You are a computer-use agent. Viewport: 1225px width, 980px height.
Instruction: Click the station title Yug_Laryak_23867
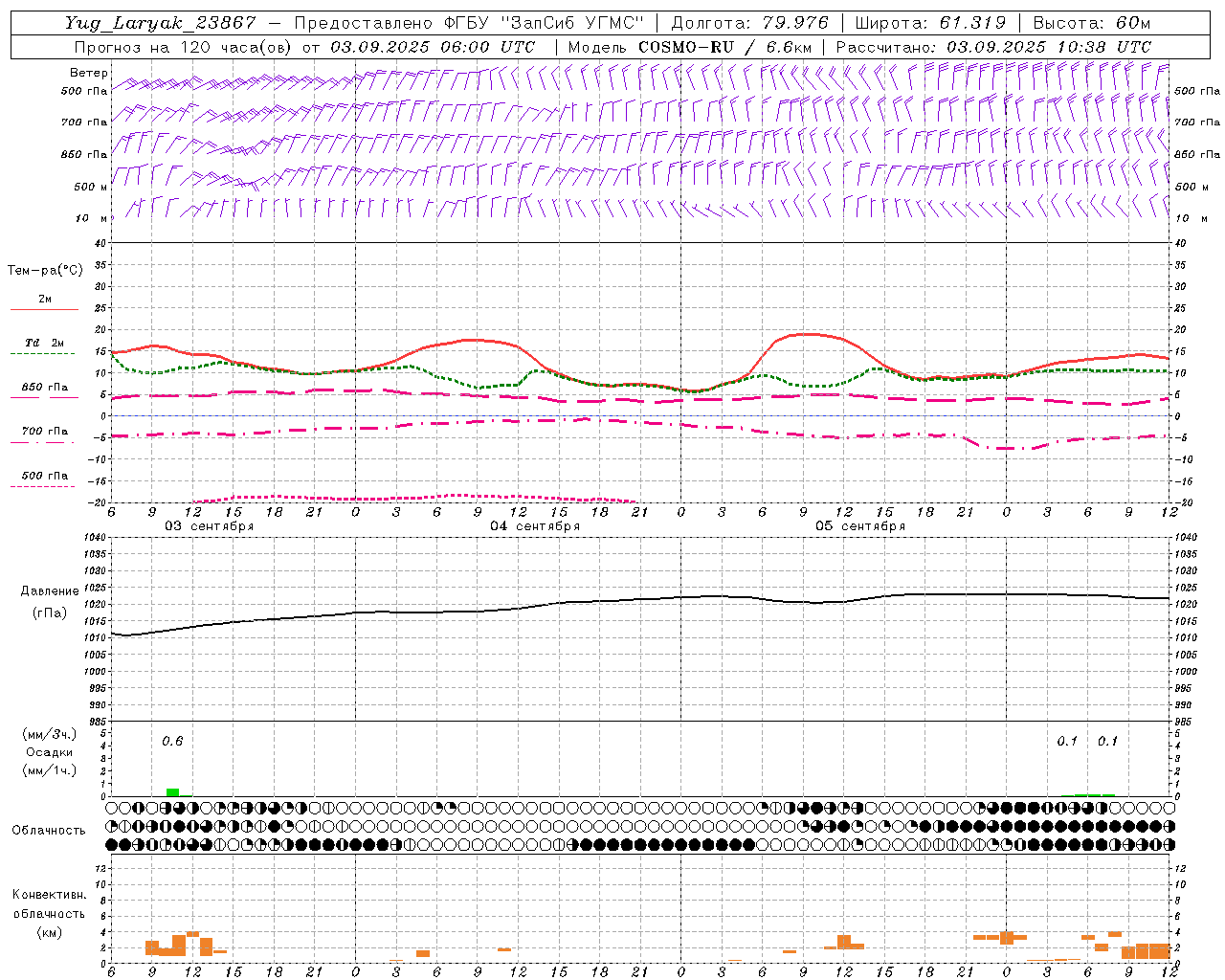point(161,23)
